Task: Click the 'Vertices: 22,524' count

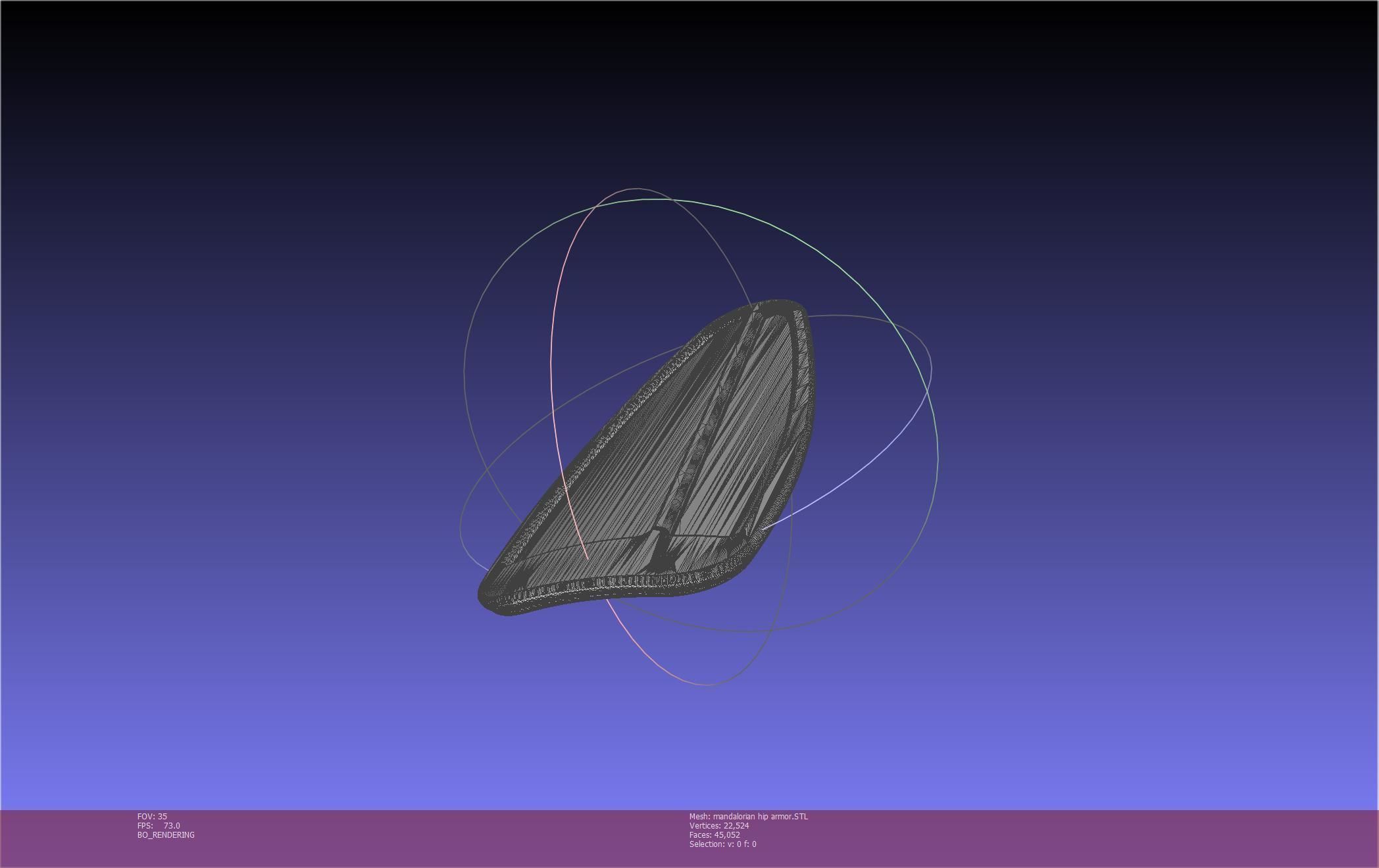Action: tap(719, 825)
